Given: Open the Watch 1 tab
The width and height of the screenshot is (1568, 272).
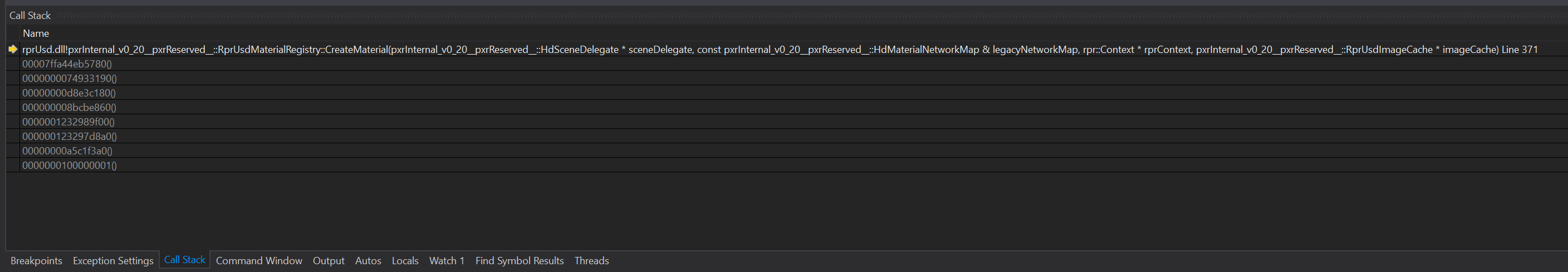Looking at the screenshot, I should click(x=447, y=261).
